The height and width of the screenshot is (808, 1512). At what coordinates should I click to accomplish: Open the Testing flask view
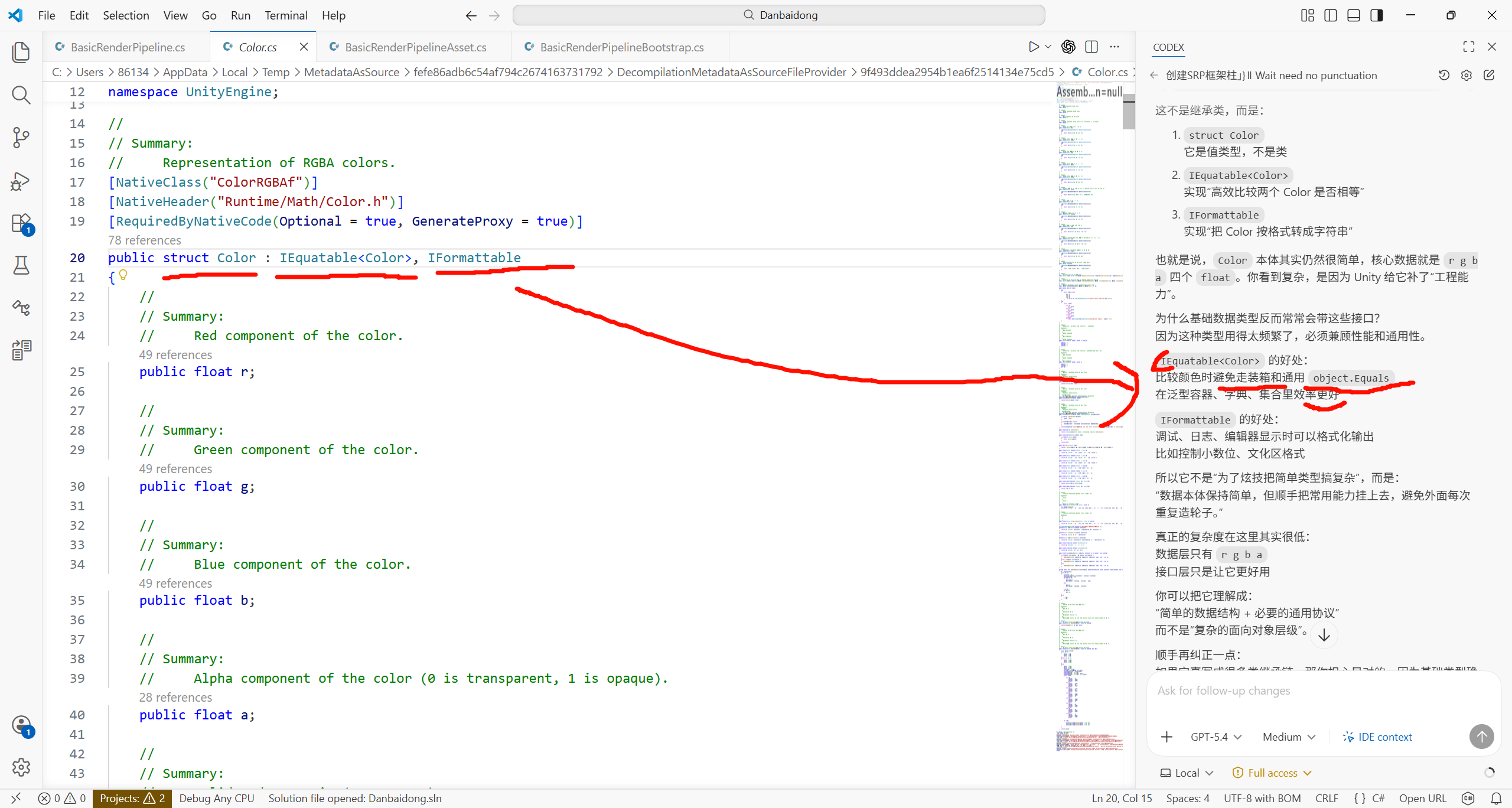[21, 266]
